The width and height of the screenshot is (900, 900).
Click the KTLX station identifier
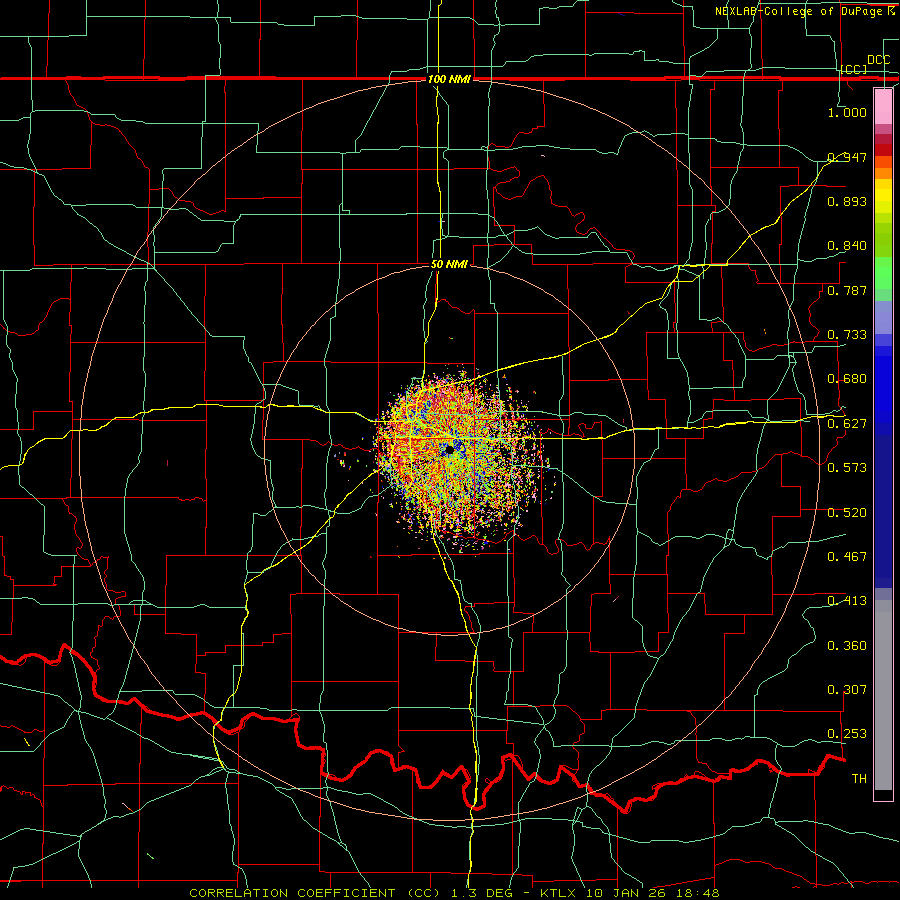click(557, 893)
